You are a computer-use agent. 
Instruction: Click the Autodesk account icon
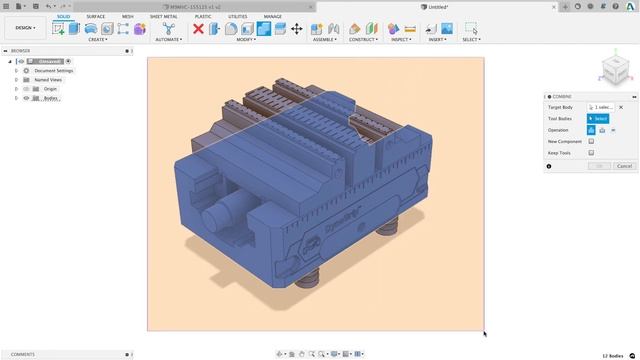click(631, 7)
